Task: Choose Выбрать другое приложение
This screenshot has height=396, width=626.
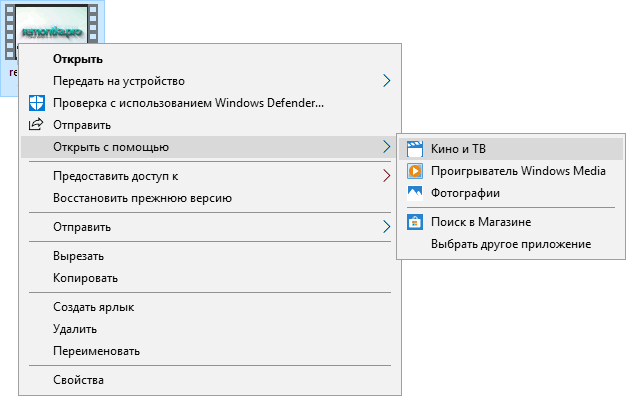Action: click(x=511, y=244)
